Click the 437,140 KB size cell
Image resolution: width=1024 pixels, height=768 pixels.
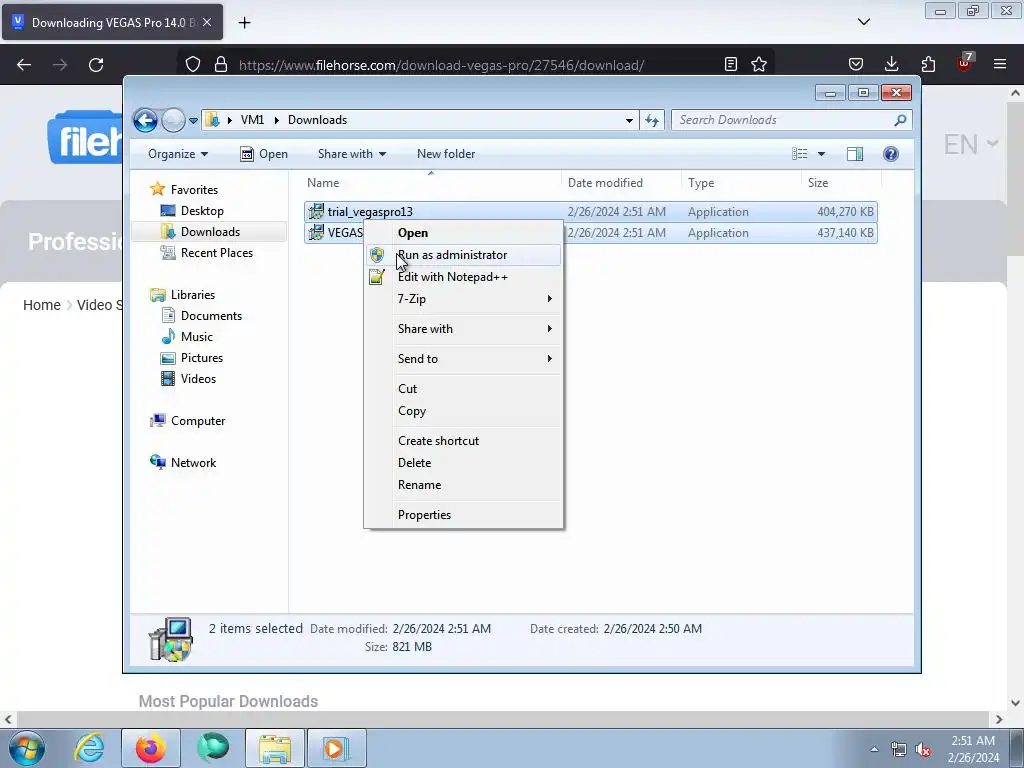(x=845, y=232)
